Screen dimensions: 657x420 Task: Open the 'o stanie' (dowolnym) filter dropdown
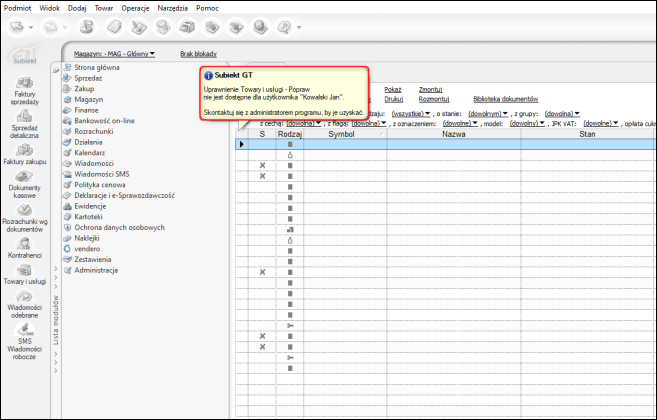click(488, 114)
